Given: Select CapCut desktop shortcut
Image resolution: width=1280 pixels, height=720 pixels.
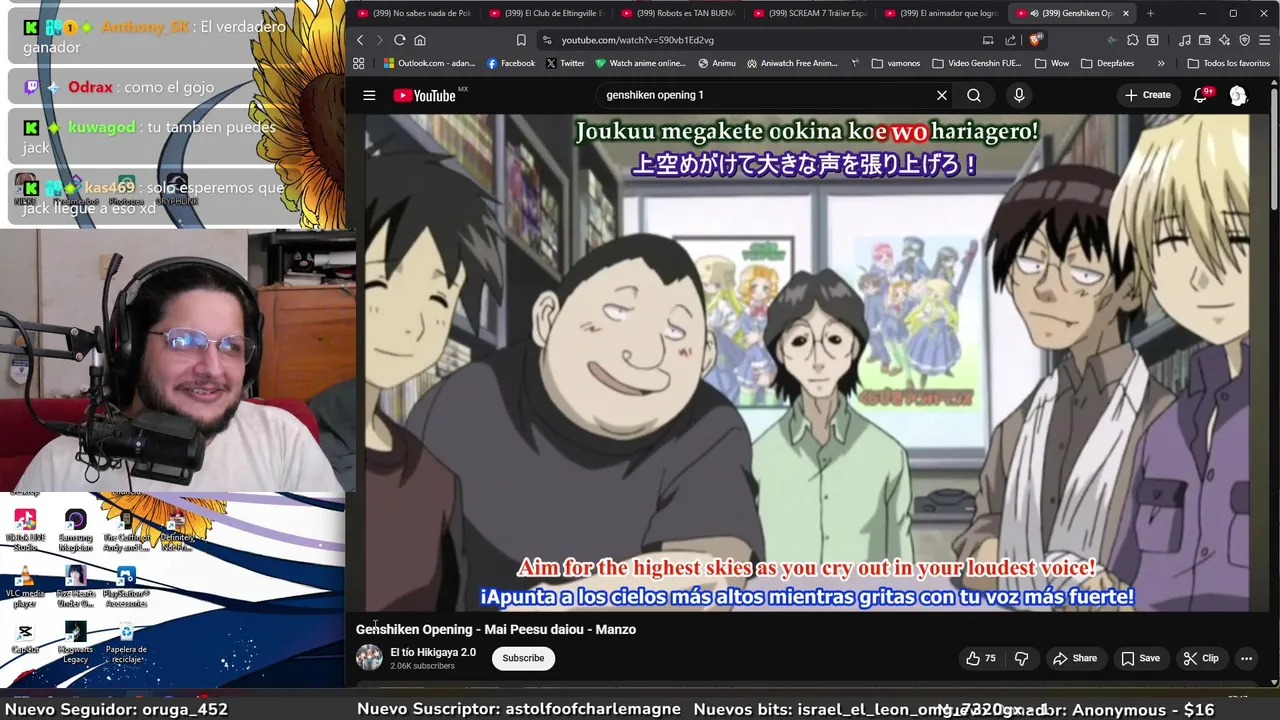Looking at the screenshot, I should pos(25,638).
